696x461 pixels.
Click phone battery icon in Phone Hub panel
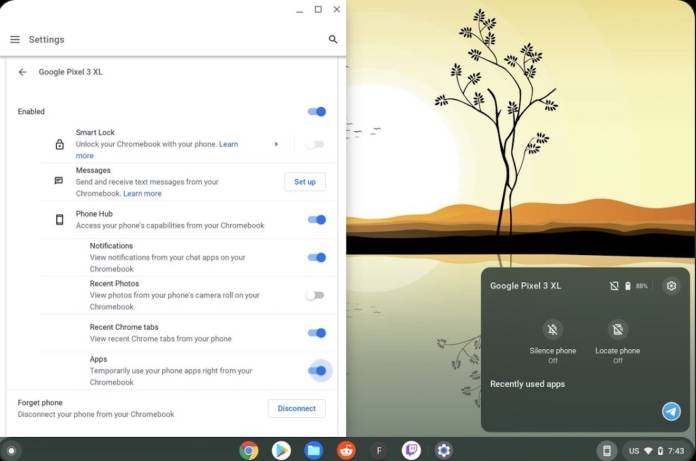[628, 286]
